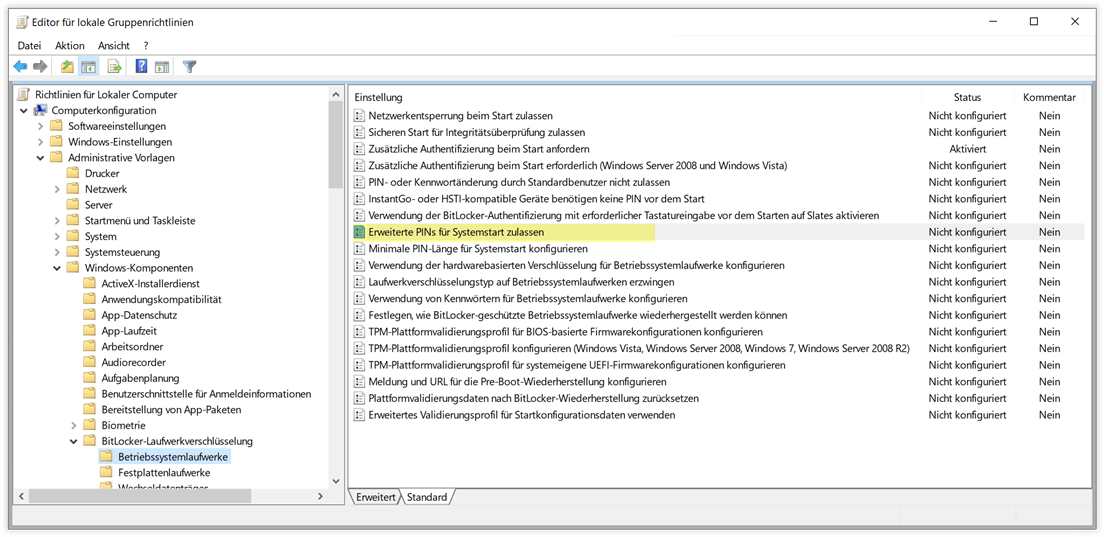Sort by the Kommentar column header
The height and width of the screenshot is (537, 1104).
1049,97
